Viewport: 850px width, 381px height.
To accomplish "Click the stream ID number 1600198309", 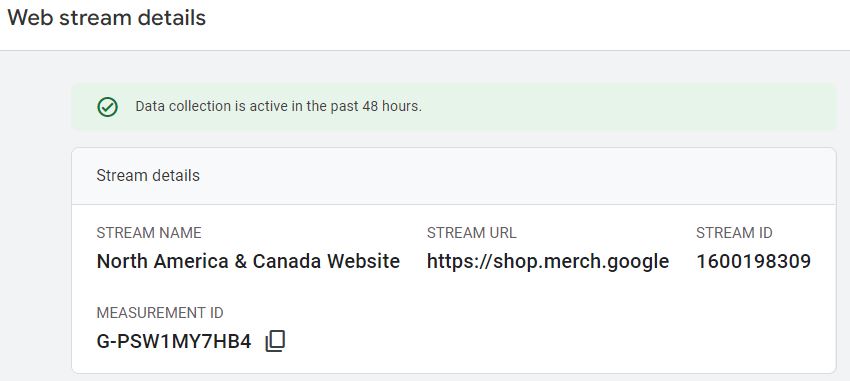I will pyautogui.click(x=754, y=262).
